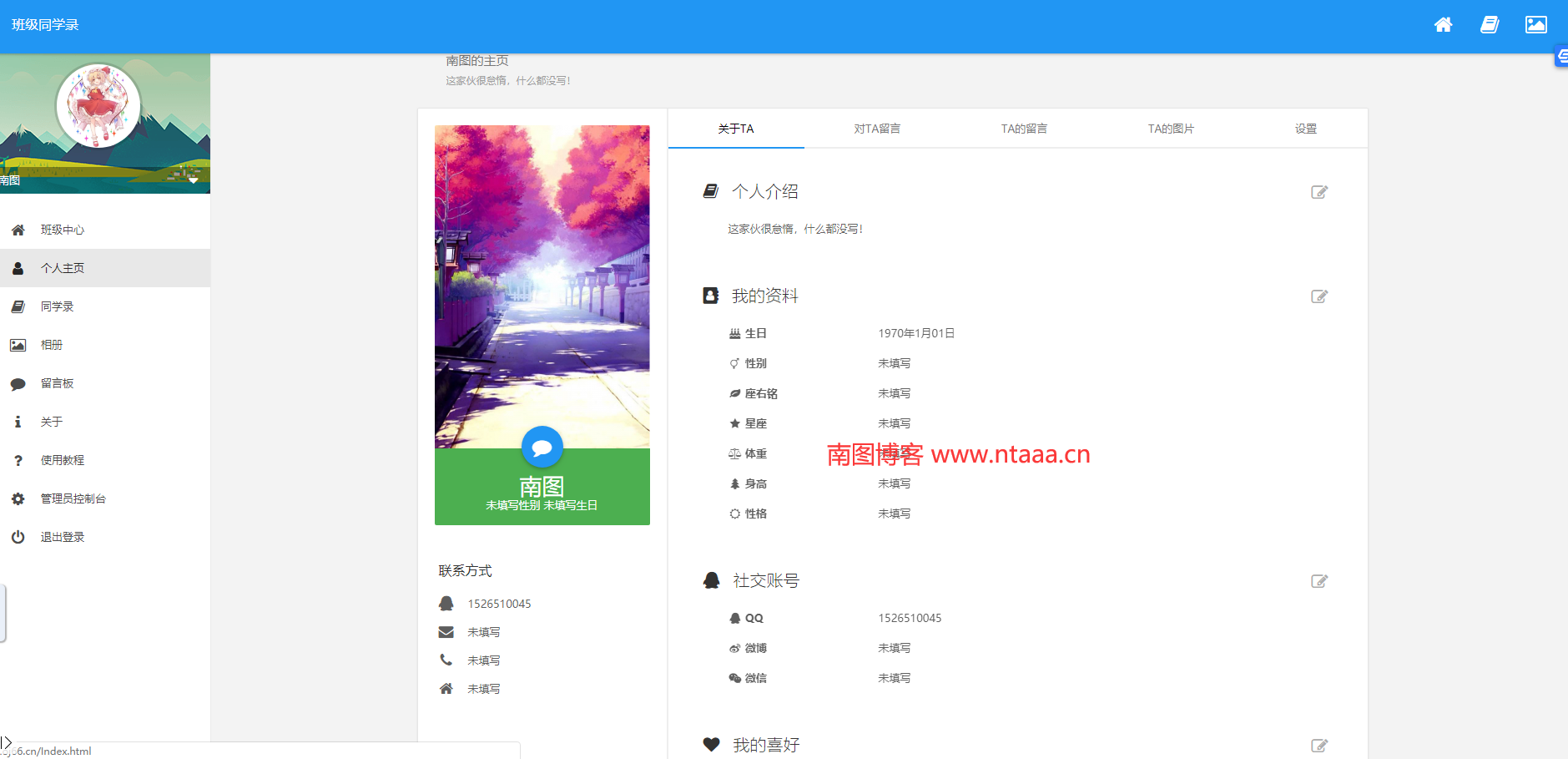The height and width of the screenshot is (759, 1568).
Task: Open the book icon in top bar
Action: [x=1490, y=25]
